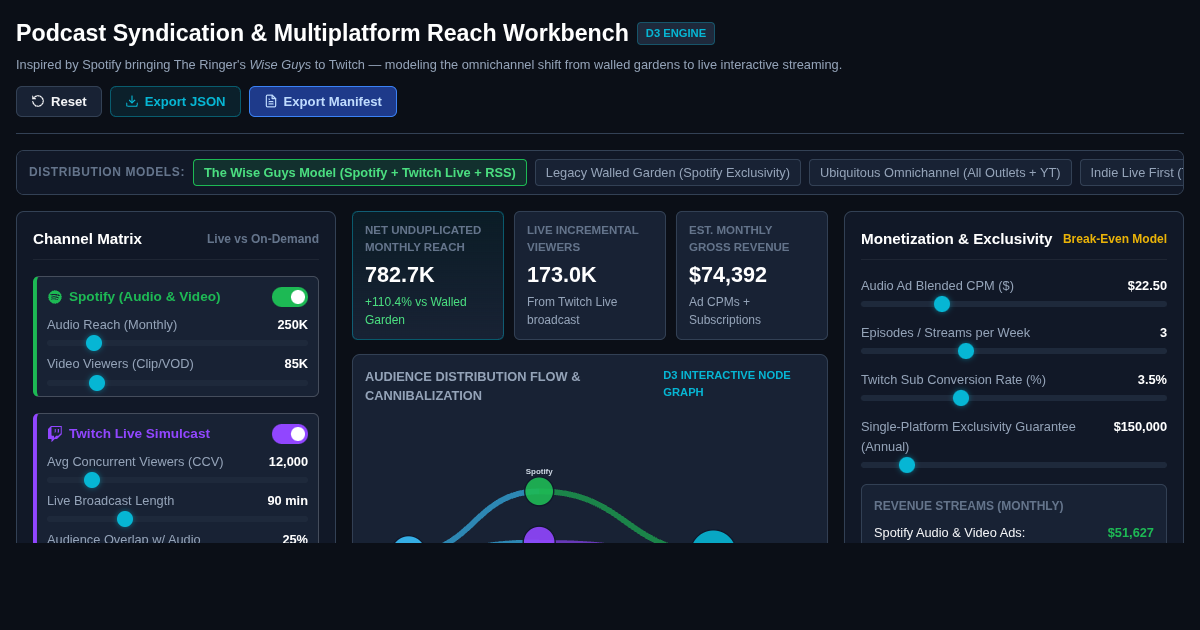
Task: Click the Spotify logo icon in Channel Matrix
Action: click(55, 297)
